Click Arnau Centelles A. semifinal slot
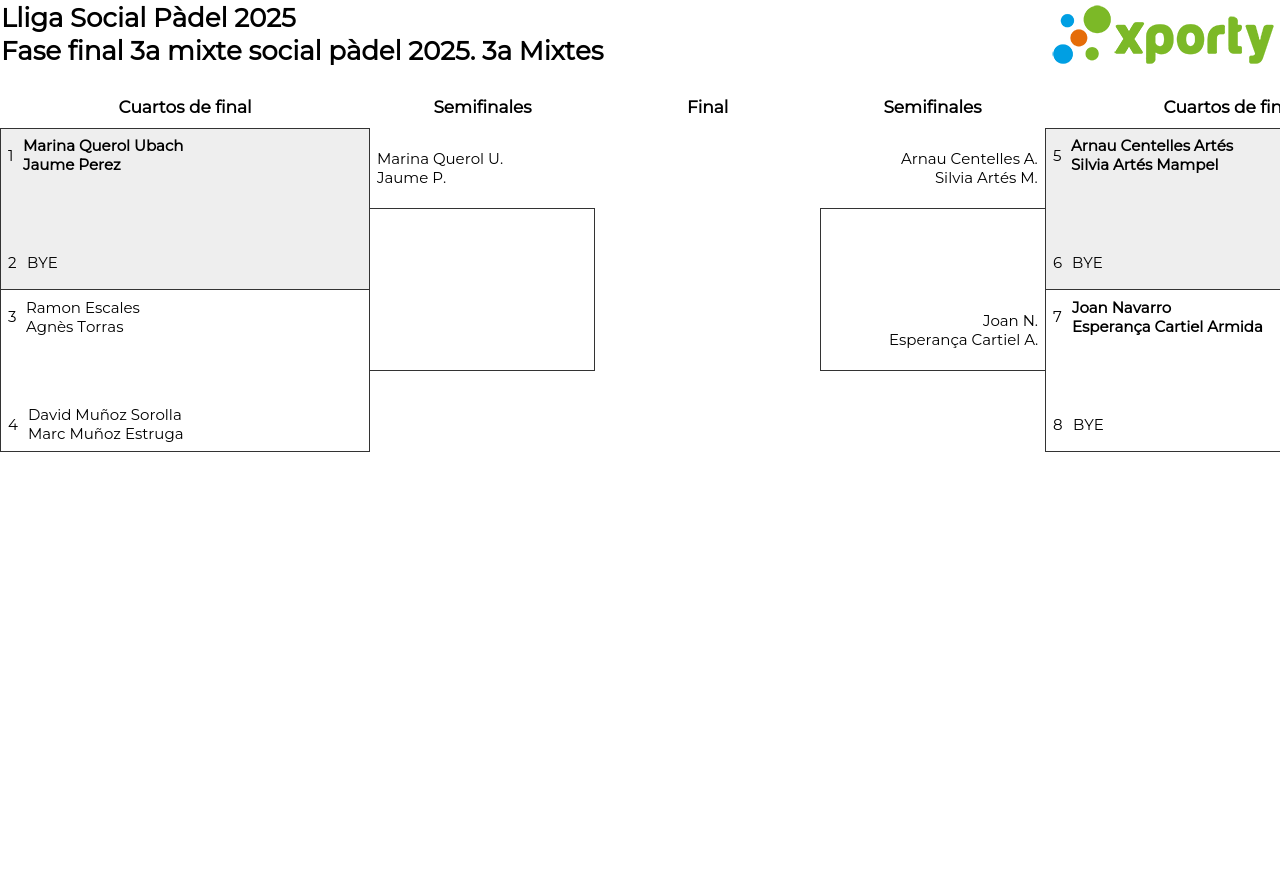Image resolution: width=1280 pixels, height=895 pixels. point(969,168)
